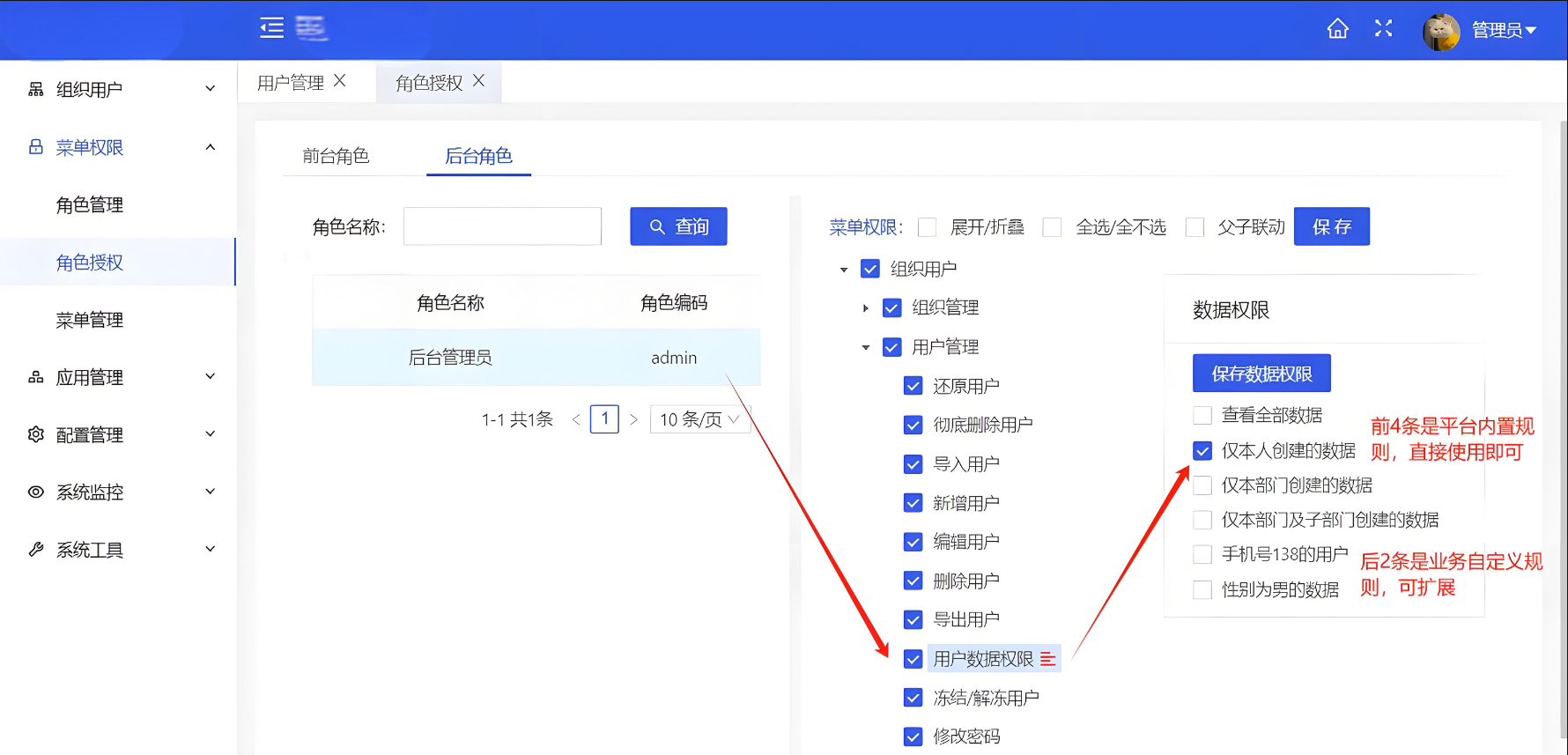This screenshot has height=755, width=1568.
Task: Uncheck the 用户管理 tree checkbox
Action: point(891,347)
